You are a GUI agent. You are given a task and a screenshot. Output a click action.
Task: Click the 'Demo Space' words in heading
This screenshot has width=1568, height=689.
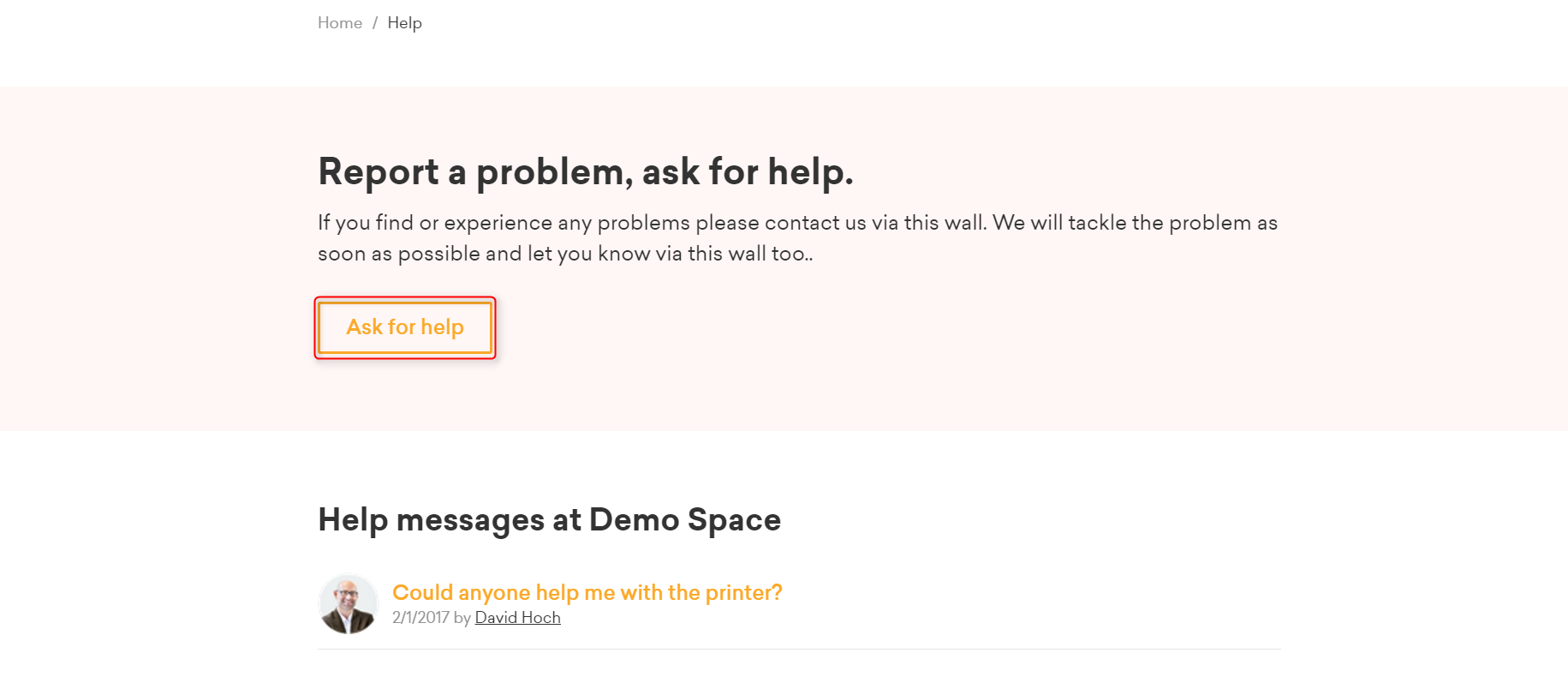tap(685, 520)
